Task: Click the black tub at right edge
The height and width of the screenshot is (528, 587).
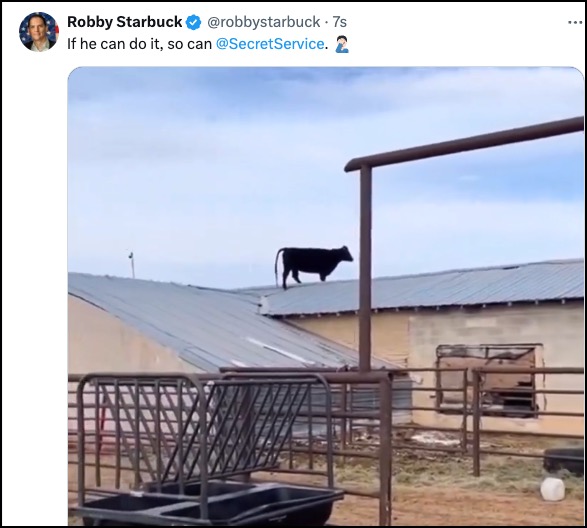Action: pyautogui.click(x=564, y=460)
